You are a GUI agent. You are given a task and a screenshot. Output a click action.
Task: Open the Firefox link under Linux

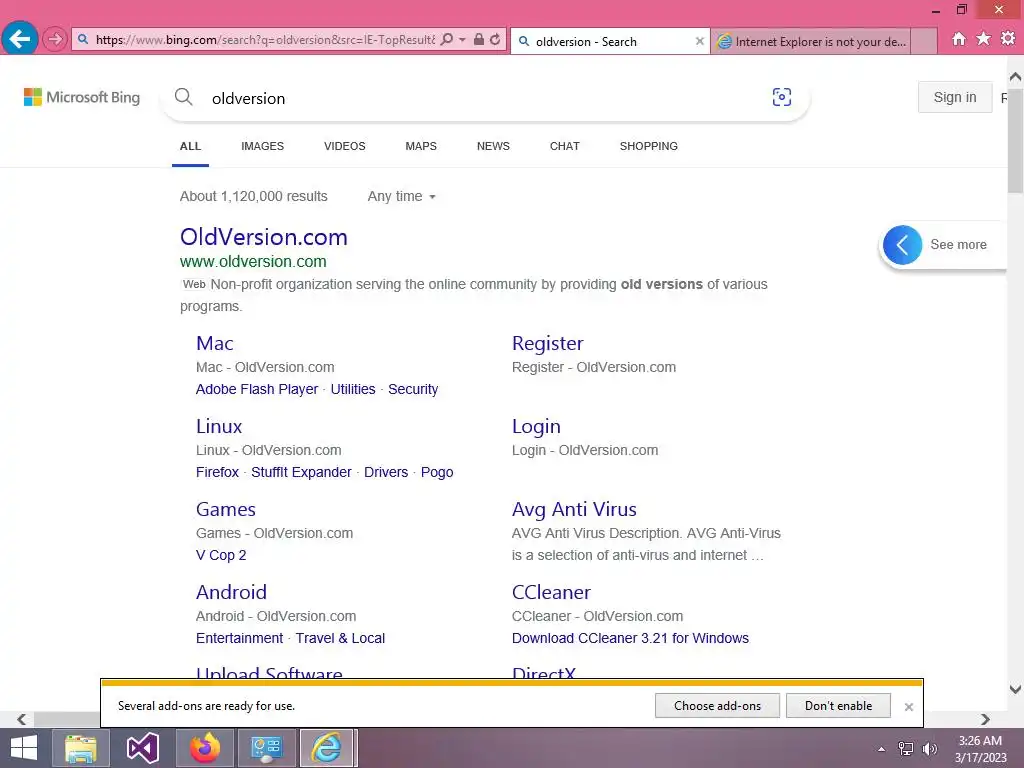click(x=217, y=472)
